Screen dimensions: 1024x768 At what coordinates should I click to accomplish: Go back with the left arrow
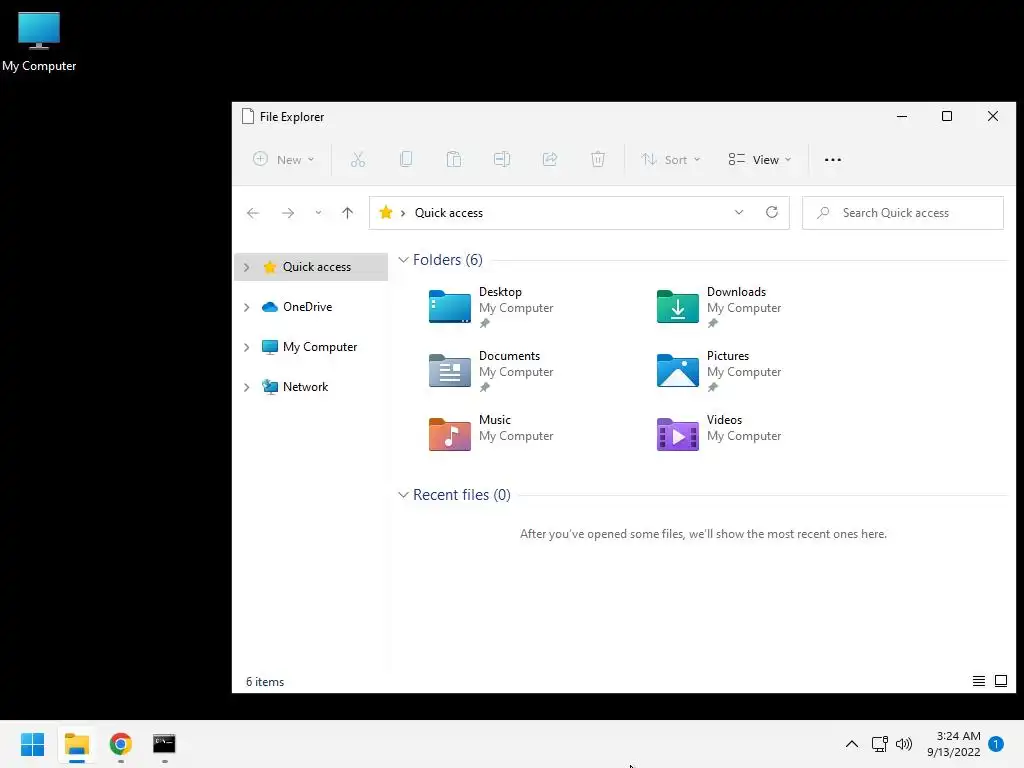pos(253,213)
